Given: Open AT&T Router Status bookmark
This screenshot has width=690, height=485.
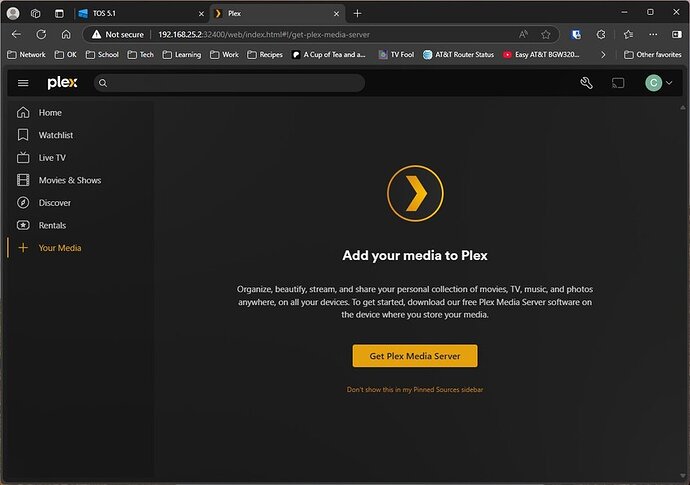Looking at the screenshot, I should (x=458, y=55).
